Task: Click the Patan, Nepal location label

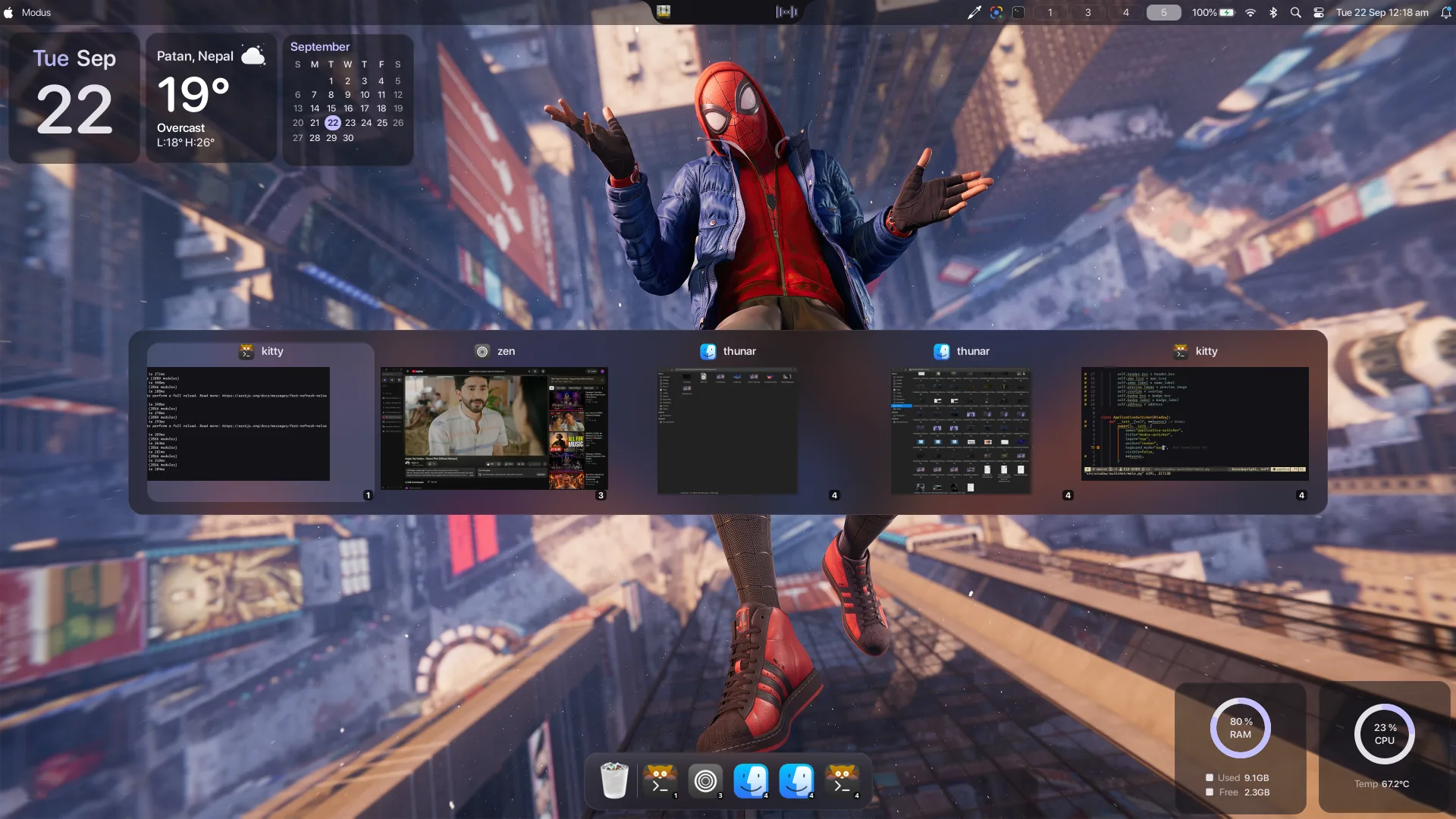Action: point(195,56)
